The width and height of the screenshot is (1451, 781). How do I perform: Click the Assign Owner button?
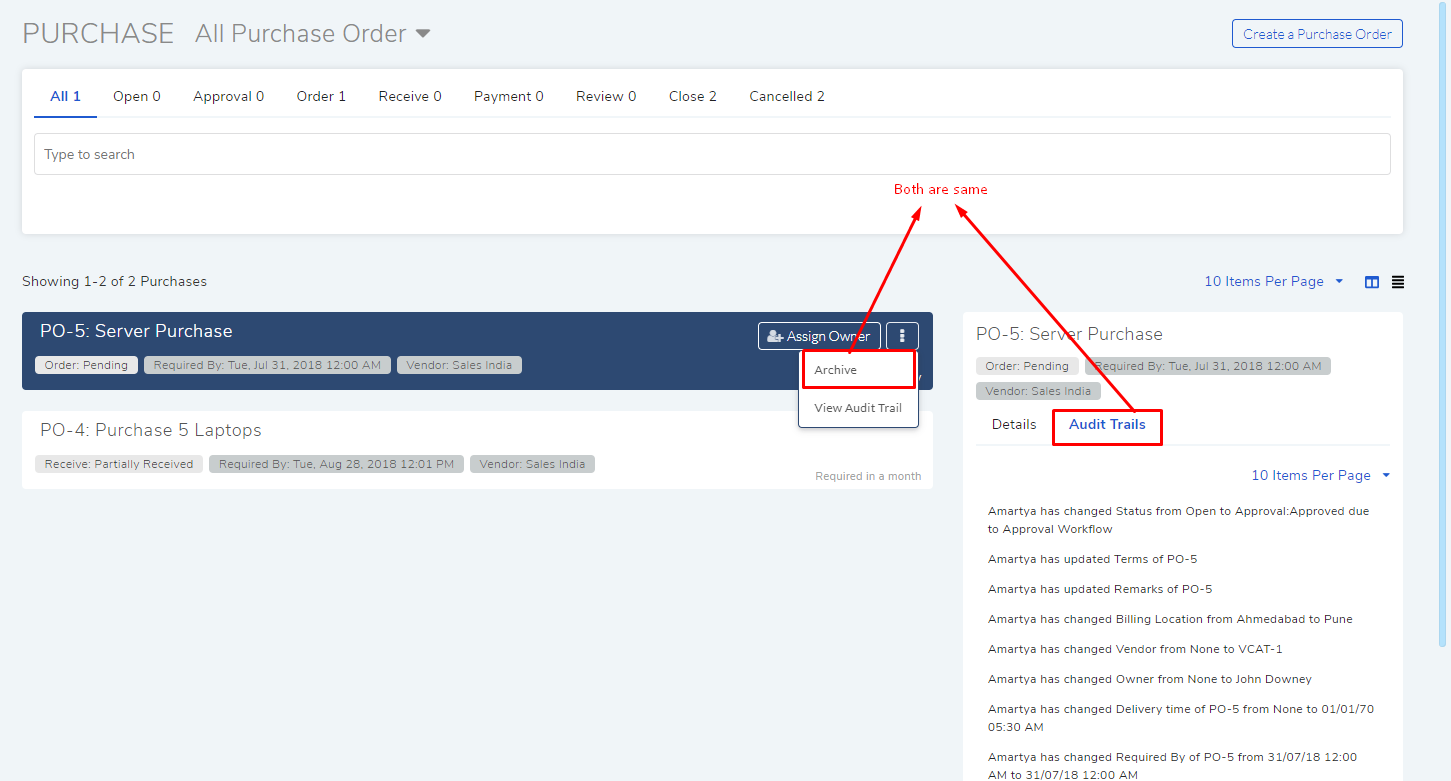[x=819, y=336]
